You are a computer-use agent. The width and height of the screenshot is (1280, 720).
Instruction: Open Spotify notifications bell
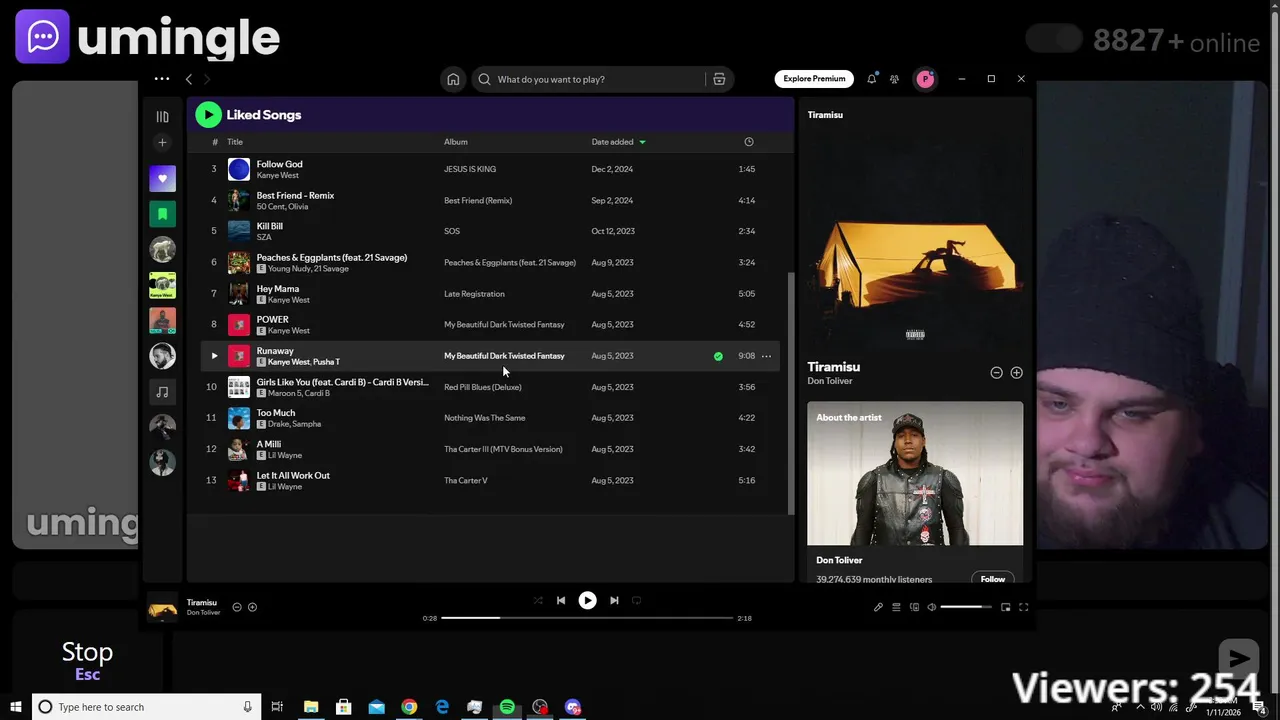871,79
